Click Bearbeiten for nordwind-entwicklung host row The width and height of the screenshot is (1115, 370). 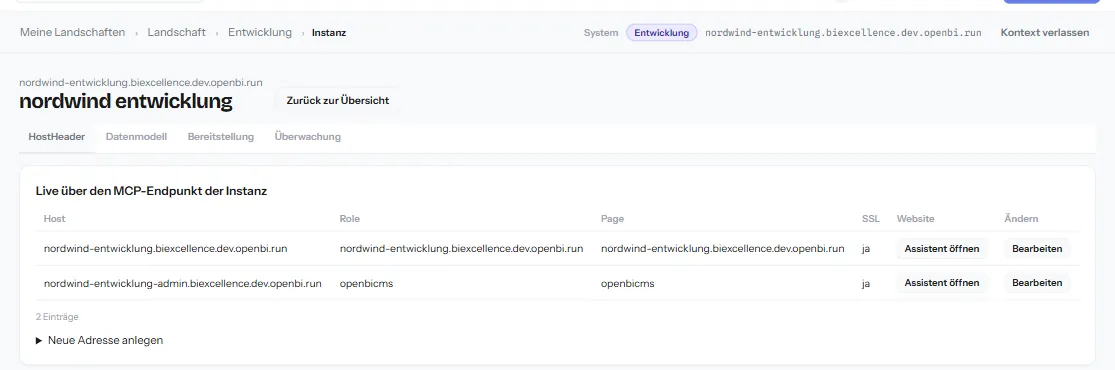1037,248
